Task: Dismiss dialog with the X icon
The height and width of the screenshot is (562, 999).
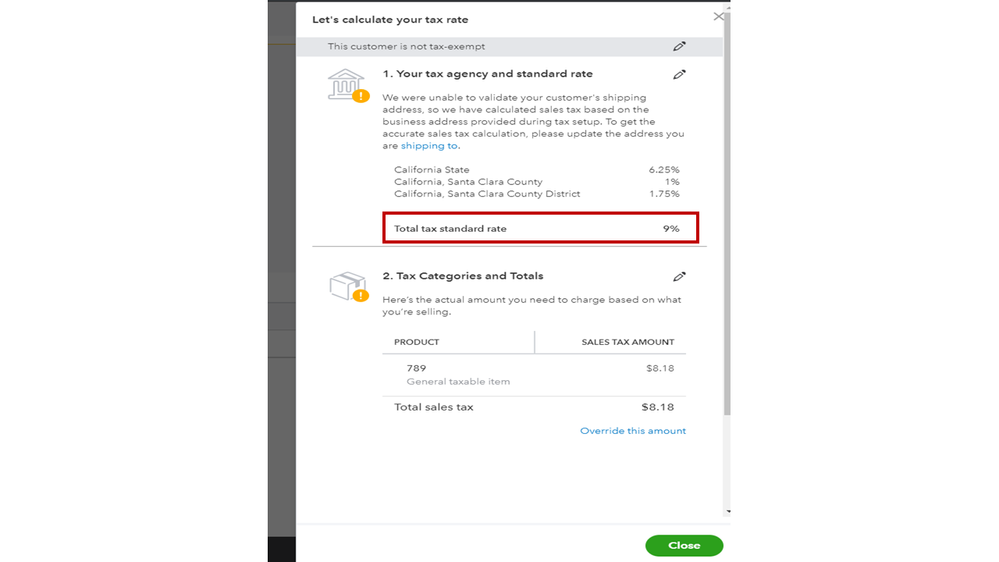Action: (718, 17)
